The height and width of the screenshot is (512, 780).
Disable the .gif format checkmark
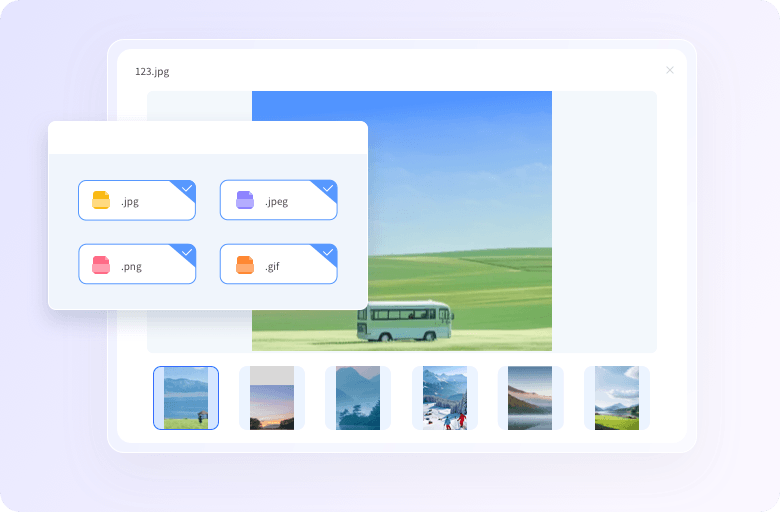pyautogui.click(x=328, y=252)
